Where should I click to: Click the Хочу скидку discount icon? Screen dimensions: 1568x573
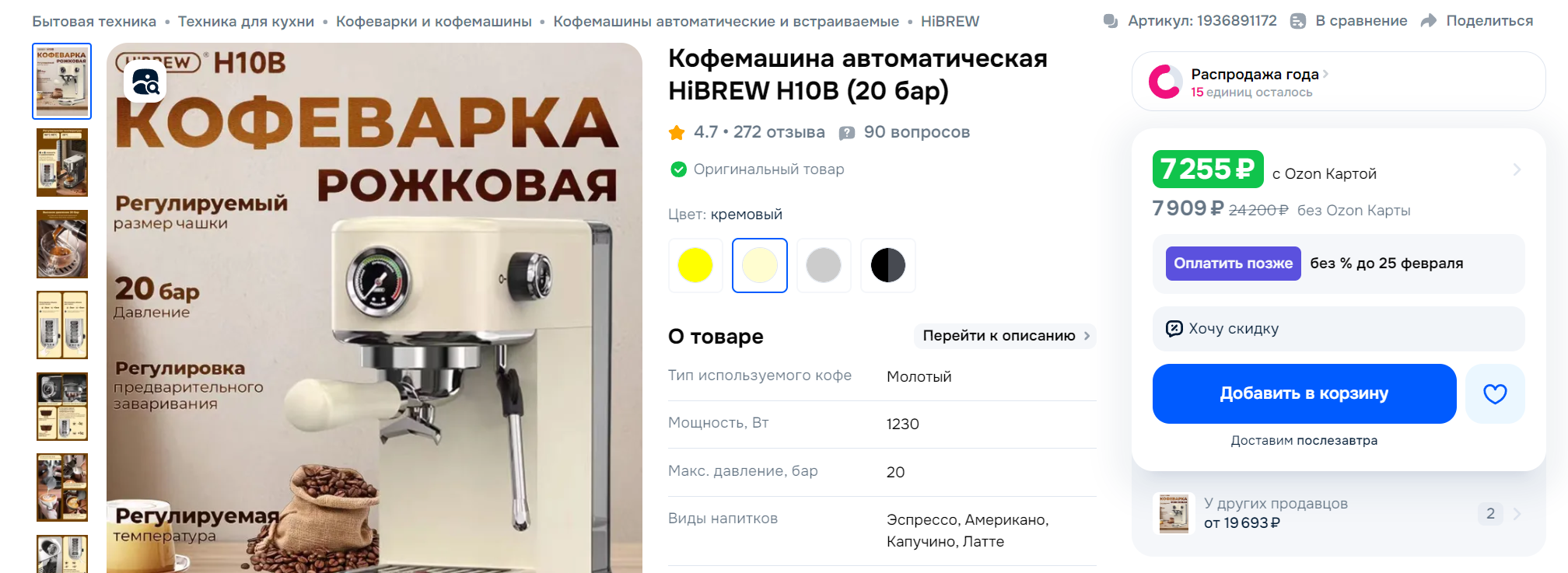click(1174, 328)
